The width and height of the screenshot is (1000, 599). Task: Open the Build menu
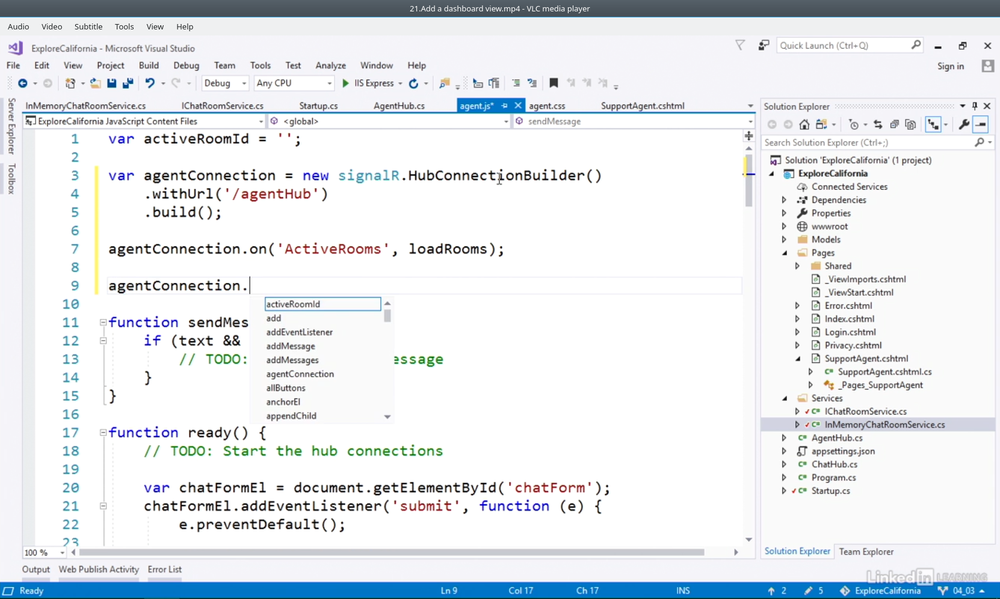[149, 65]
